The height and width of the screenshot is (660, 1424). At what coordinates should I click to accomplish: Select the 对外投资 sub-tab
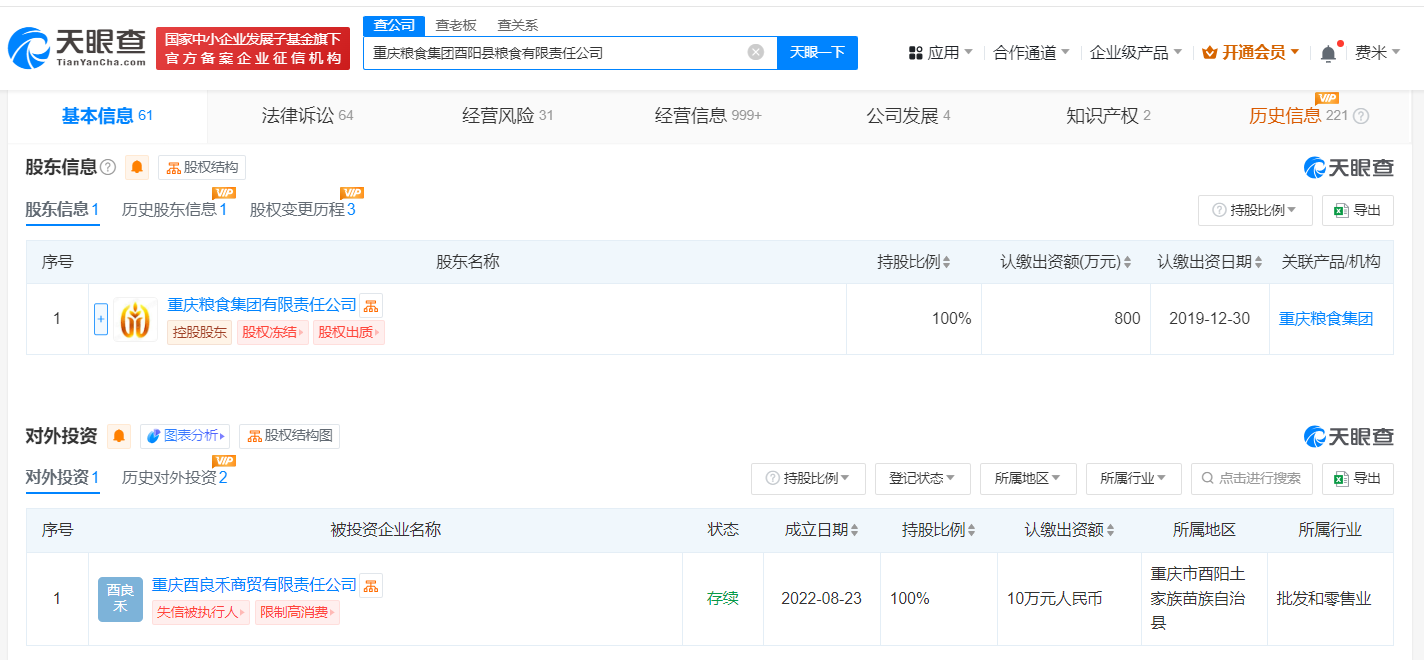coord(62,477)
